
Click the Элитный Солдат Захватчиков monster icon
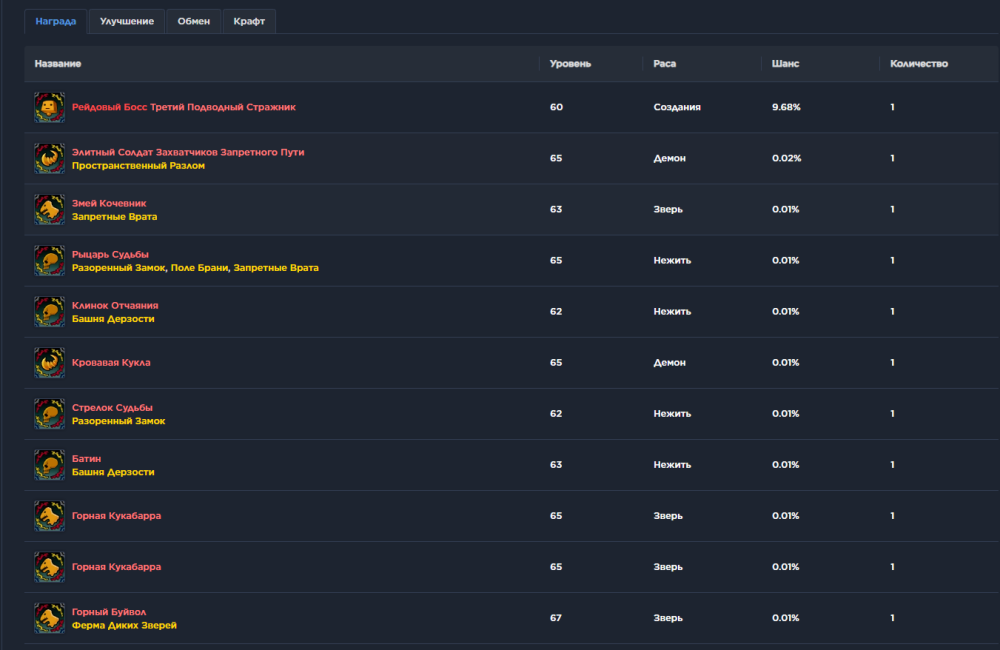pyautogui.click(x=49, y=158)
